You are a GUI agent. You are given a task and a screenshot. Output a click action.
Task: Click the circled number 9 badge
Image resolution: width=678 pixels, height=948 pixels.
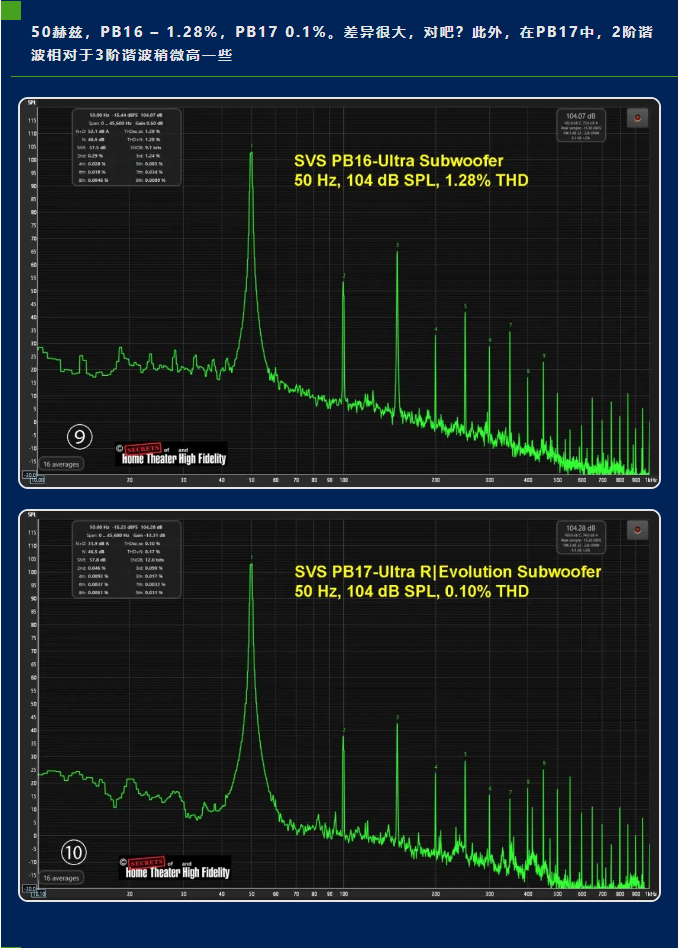(80, 436)
